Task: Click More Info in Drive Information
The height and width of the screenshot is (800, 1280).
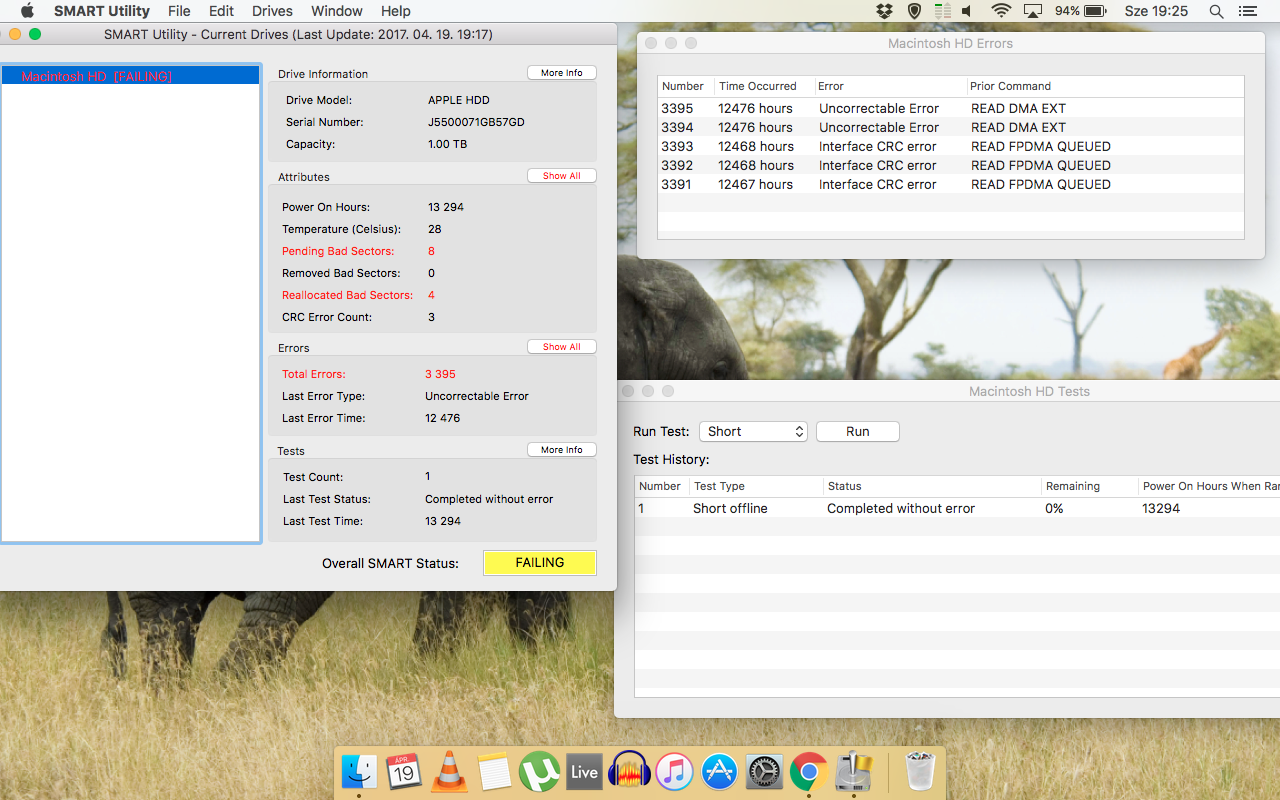Action: coord(562,73)
